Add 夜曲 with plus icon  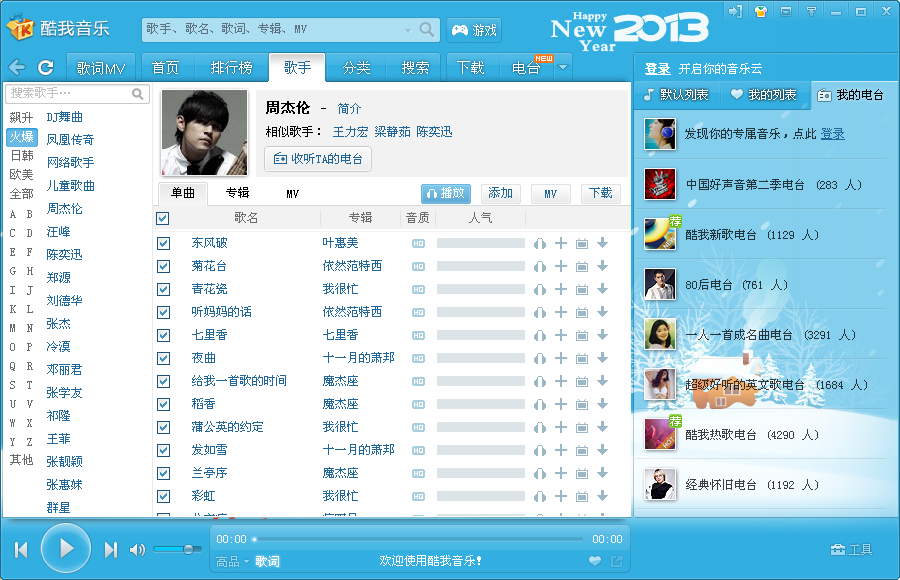point(561,358)
